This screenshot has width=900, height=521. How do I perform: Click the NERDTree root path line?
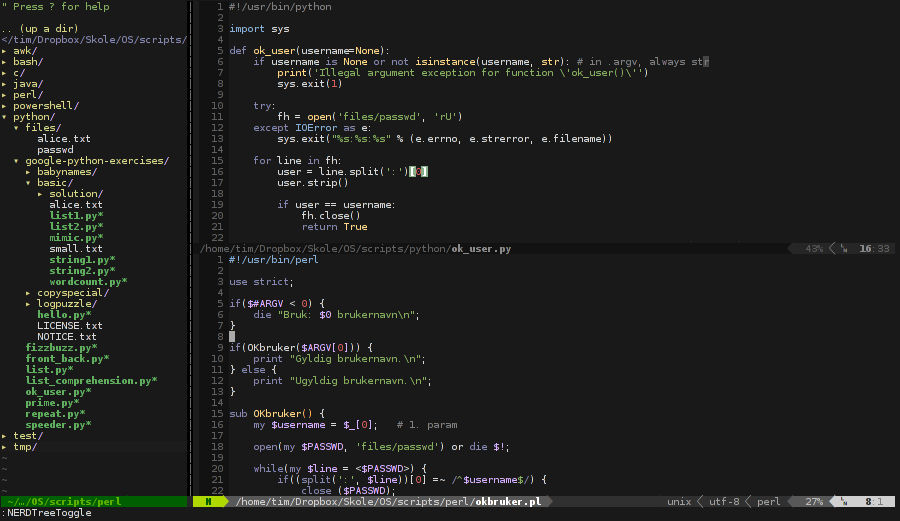coord(94,40)
